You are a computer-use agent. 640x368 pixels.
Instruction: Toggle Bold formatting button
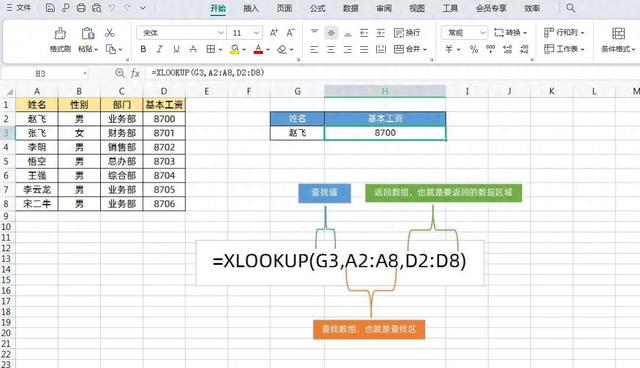pos(143,49)
